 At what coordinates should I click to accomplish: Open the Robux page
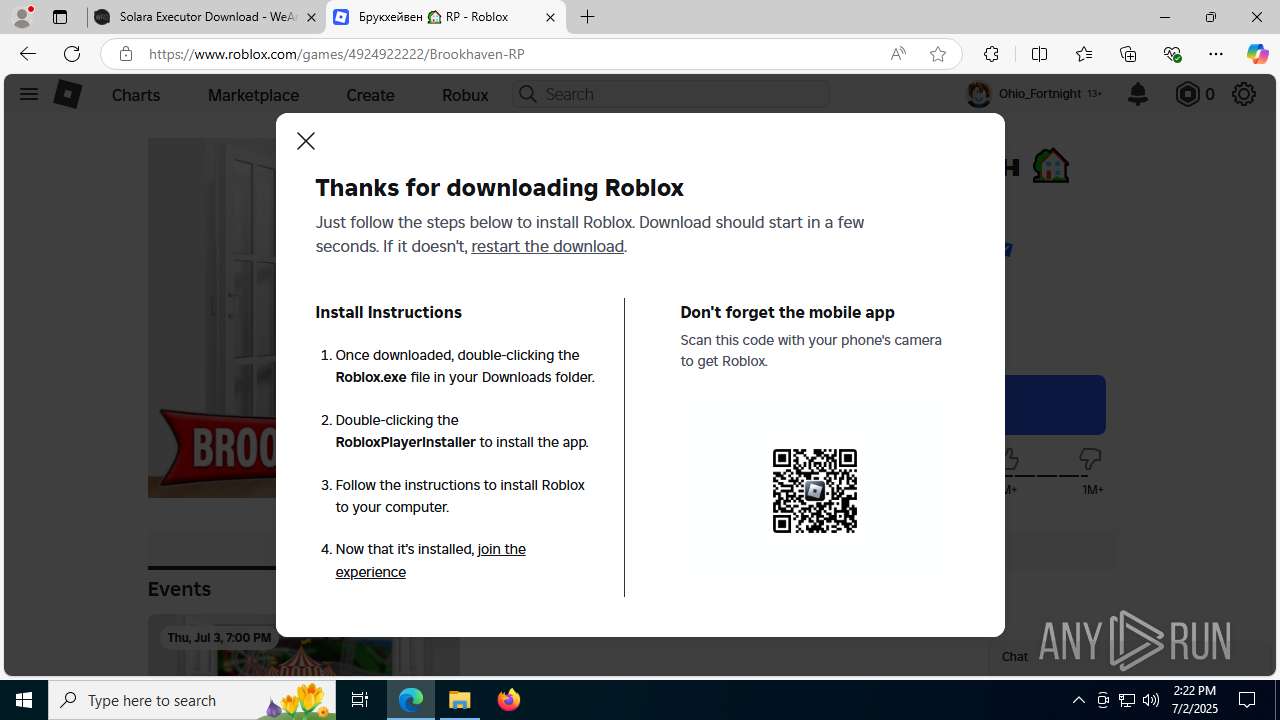pyautogui.click(x=465, y=95)
